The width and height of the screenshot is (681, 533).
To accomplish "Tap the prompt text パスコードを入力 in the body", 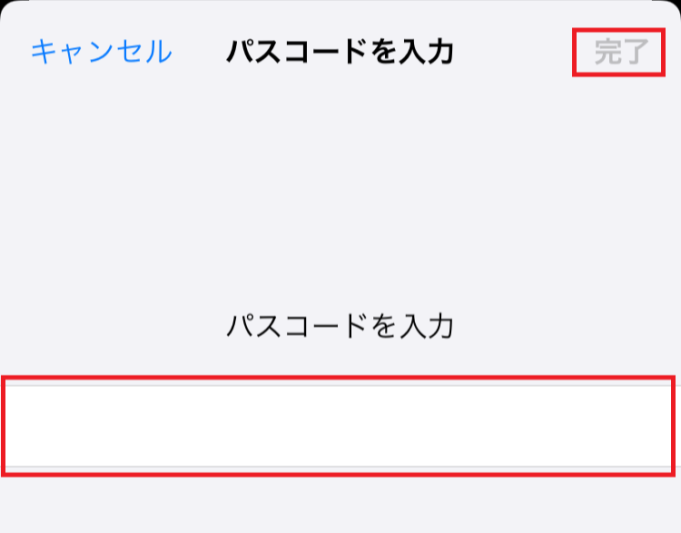I will tap(339, 325).
